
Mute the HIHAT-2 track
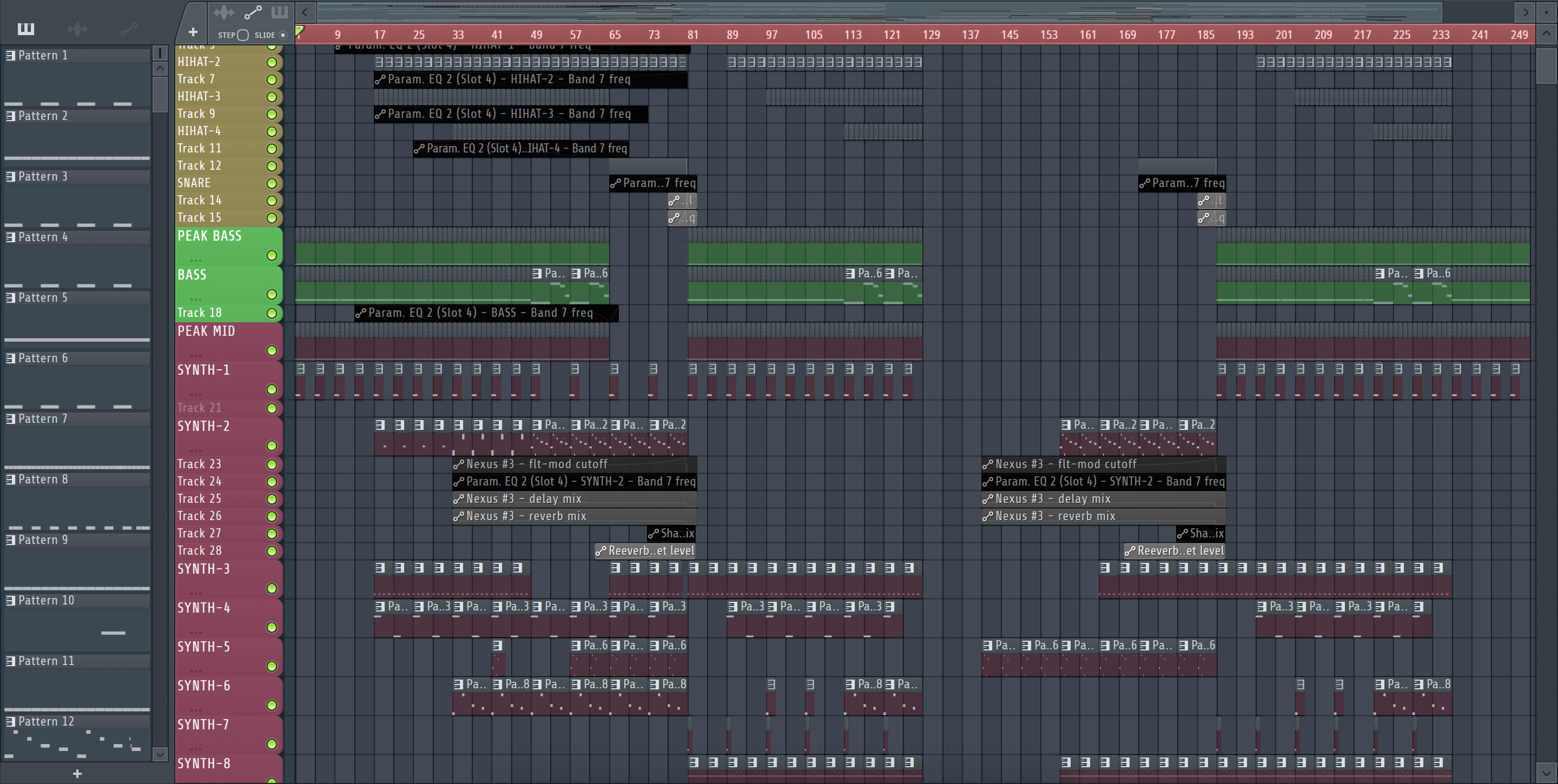pyautogui.click(x=272, y=62)
